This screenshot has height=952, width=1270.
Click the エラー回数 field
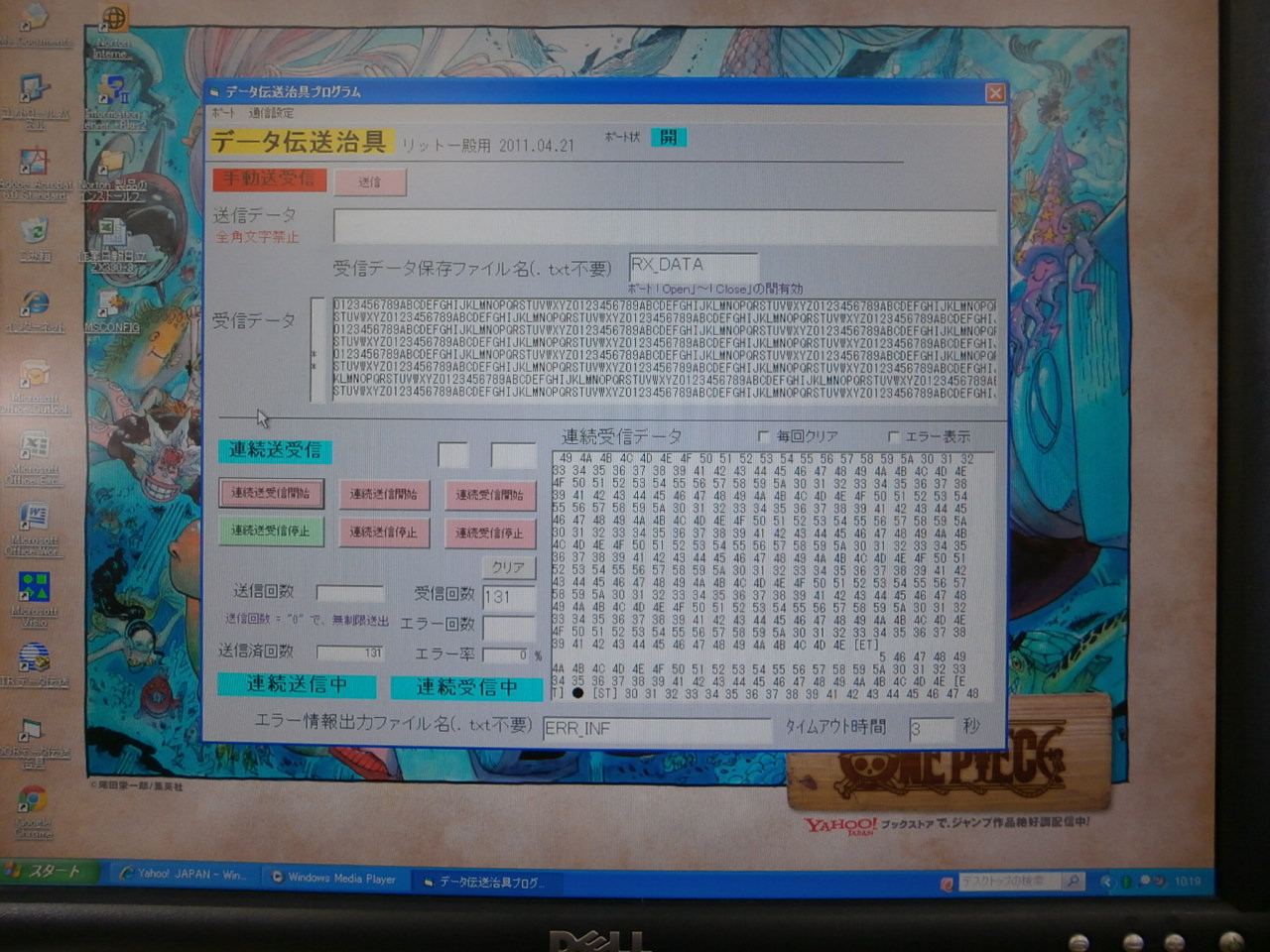(x=509, y=626)
